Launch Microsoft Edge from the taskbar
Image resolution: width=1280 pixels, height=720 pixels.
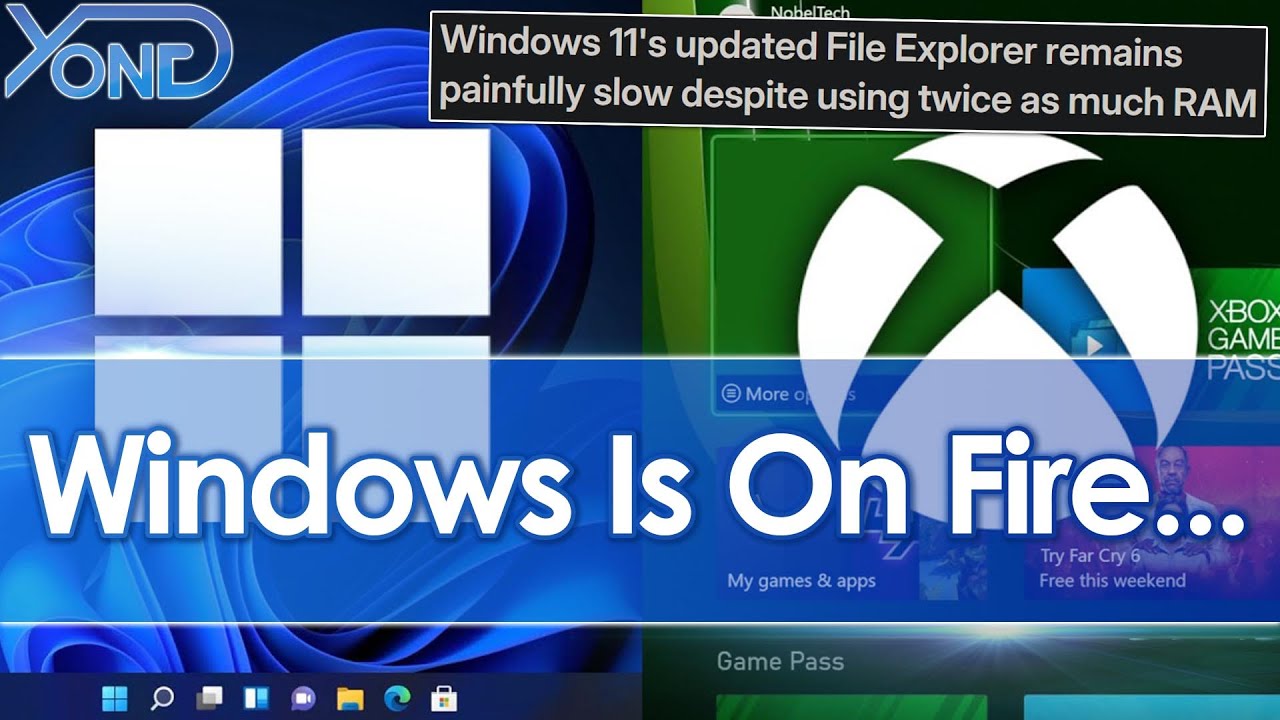(396, 697)
